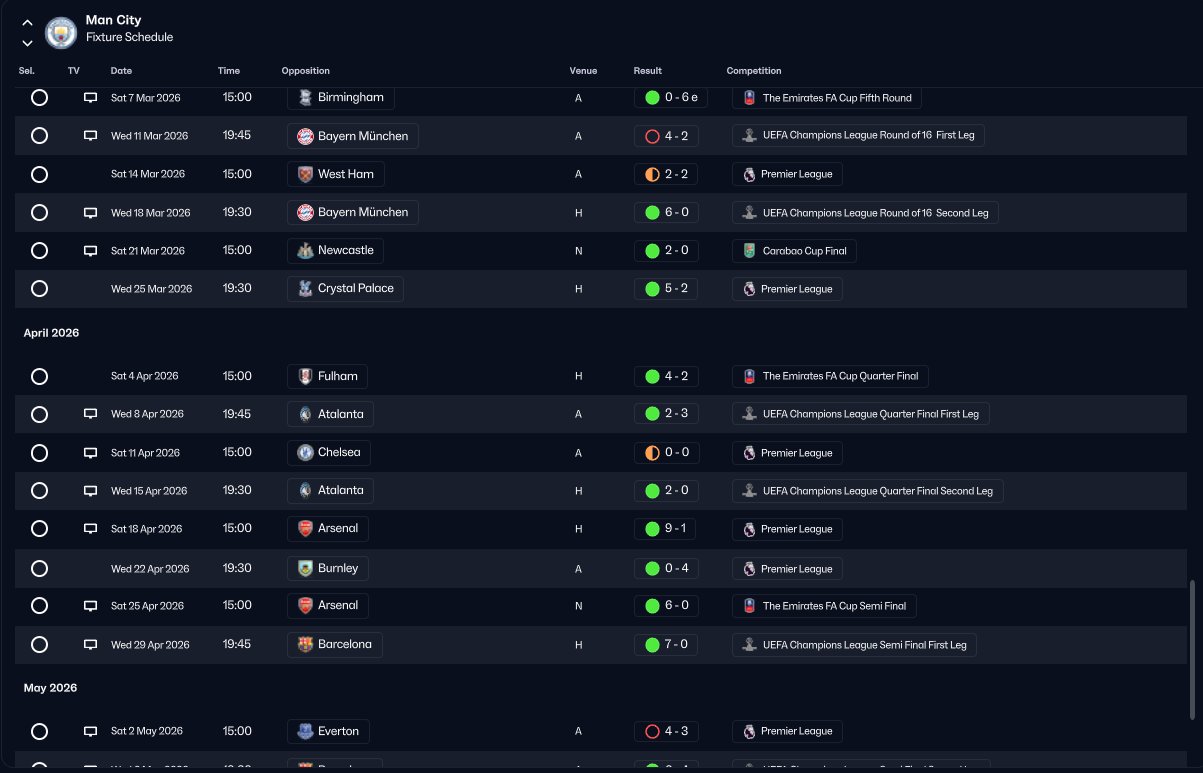This screenshot has width=1203, height=773.
Task: Open The Emirates FA Cup Quarter Final
Action: pyautogui.click(x=830, y=377)
